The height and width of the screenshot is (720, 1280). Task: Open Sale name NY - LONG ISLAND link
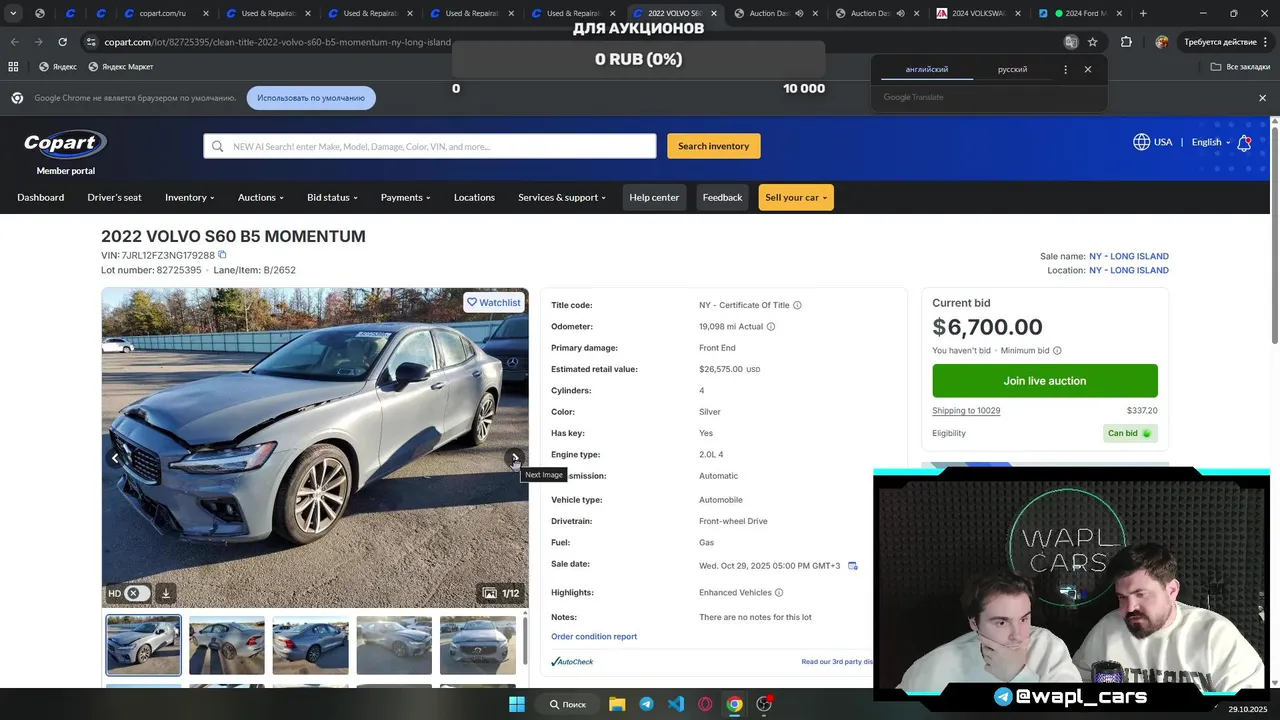pos(1129,256)
